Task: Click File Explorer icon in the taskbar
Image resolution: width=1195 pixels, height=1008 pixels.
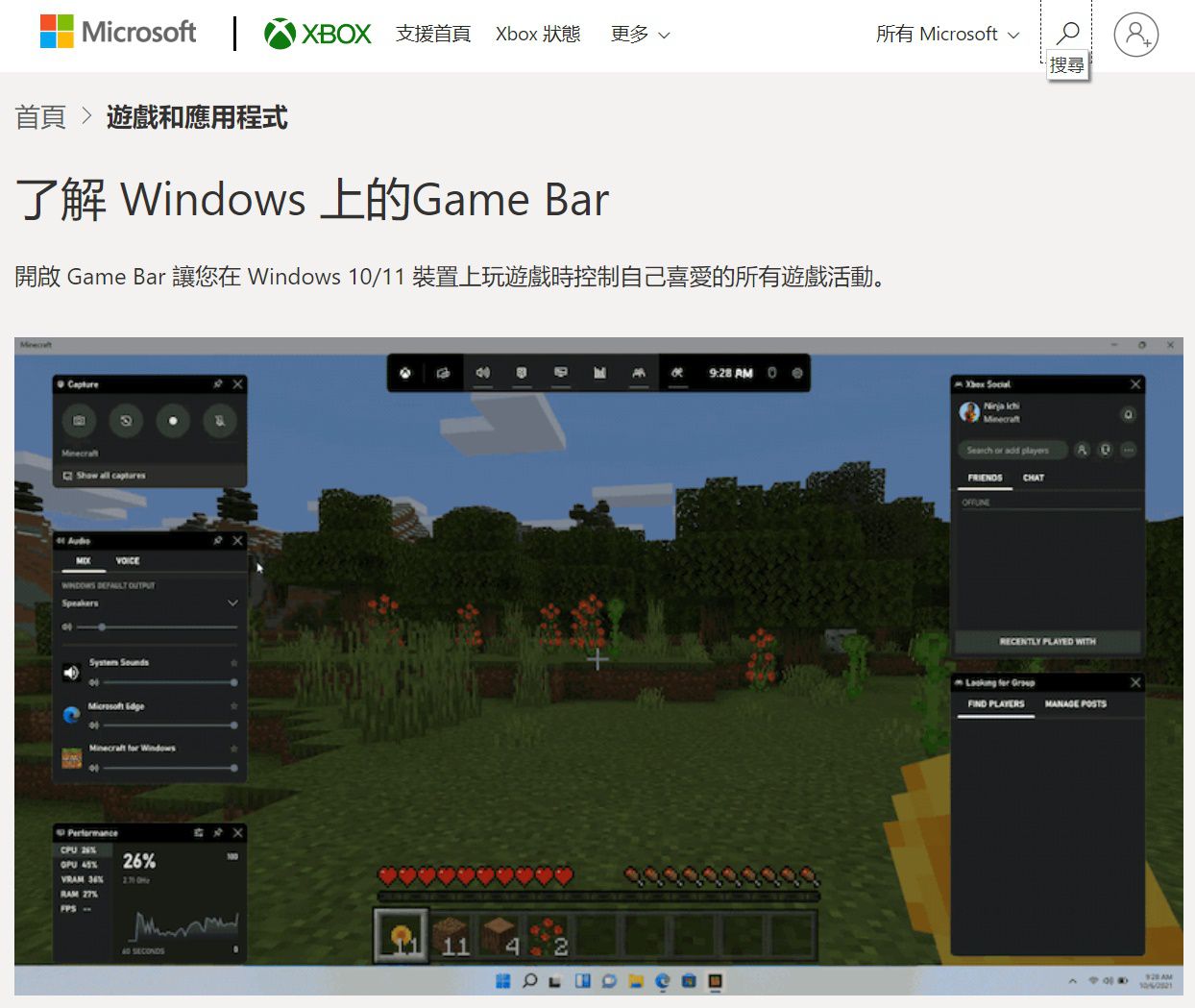Action: [x=635, y=981]
